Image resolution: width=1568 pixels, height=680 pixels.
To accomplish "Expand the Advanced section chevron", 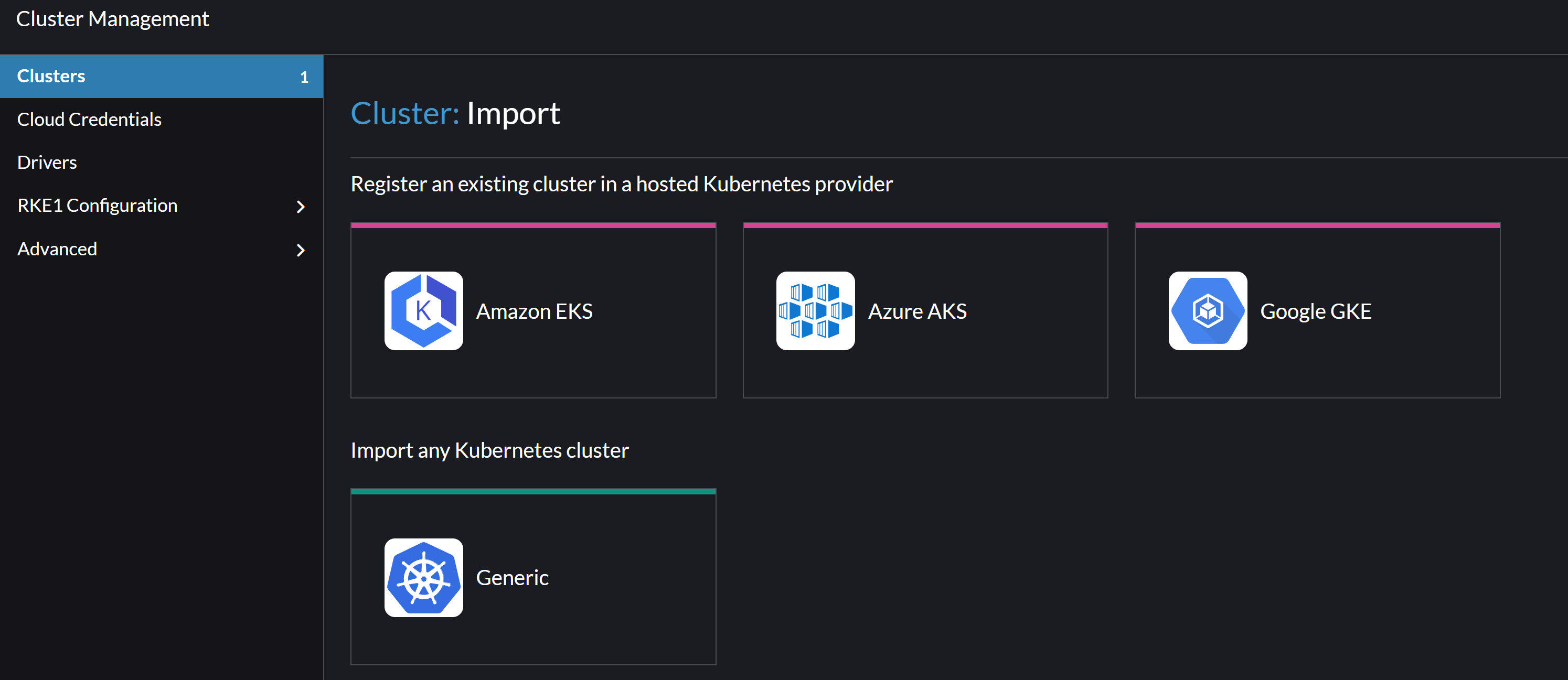I will 301,250.
